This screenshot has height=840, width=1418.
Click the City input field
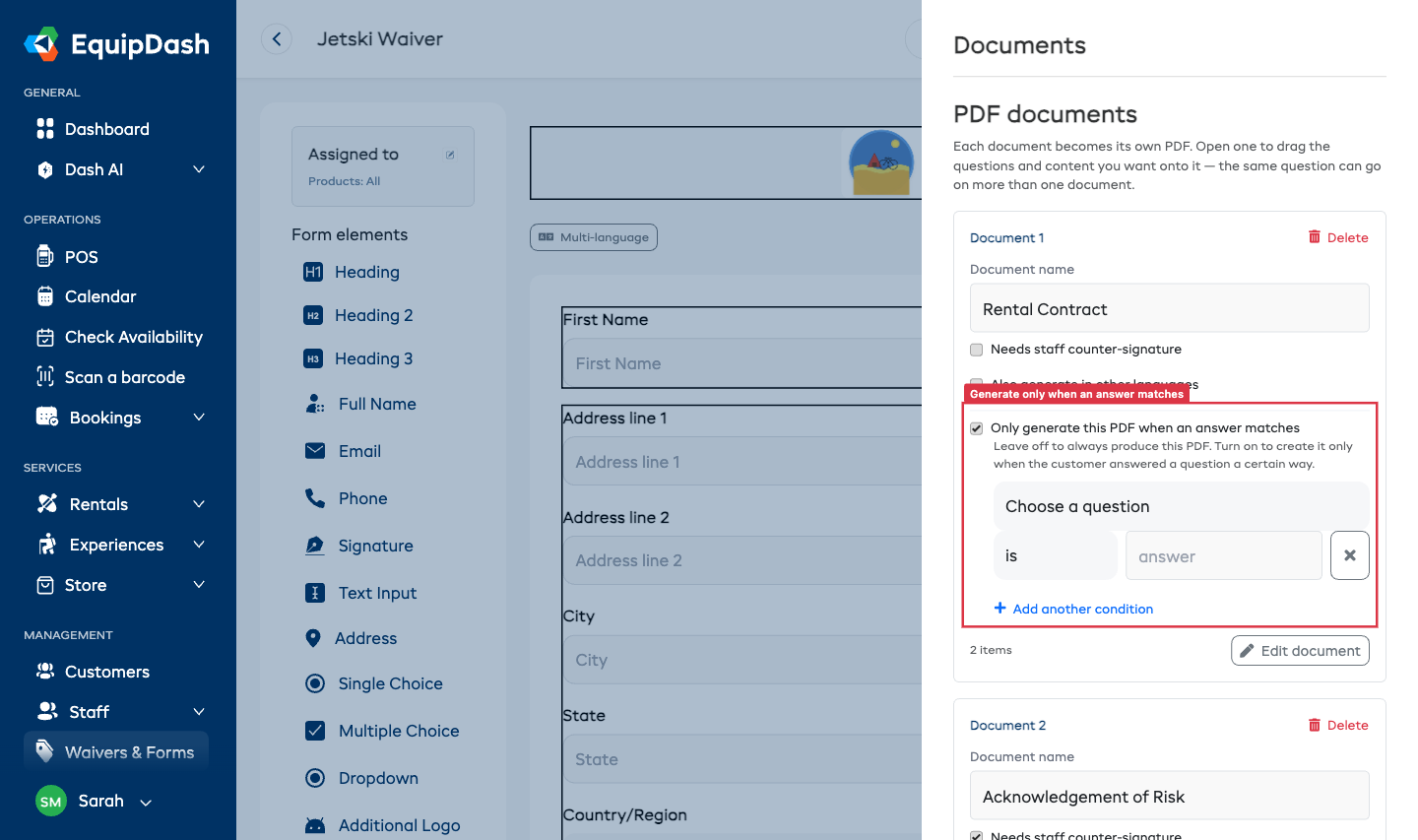coord(743,660)
